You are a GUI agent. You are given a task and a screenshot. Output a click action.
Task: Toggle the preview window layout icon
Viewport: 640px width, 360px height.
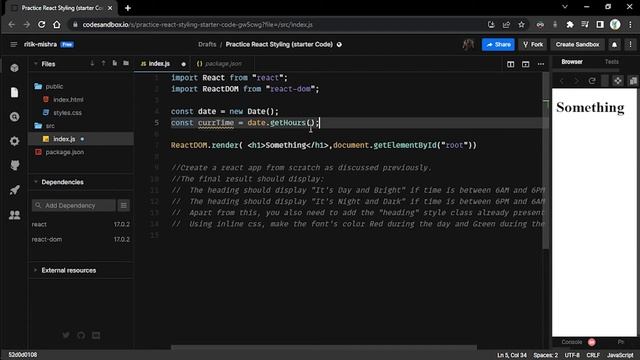coord(525,64)
